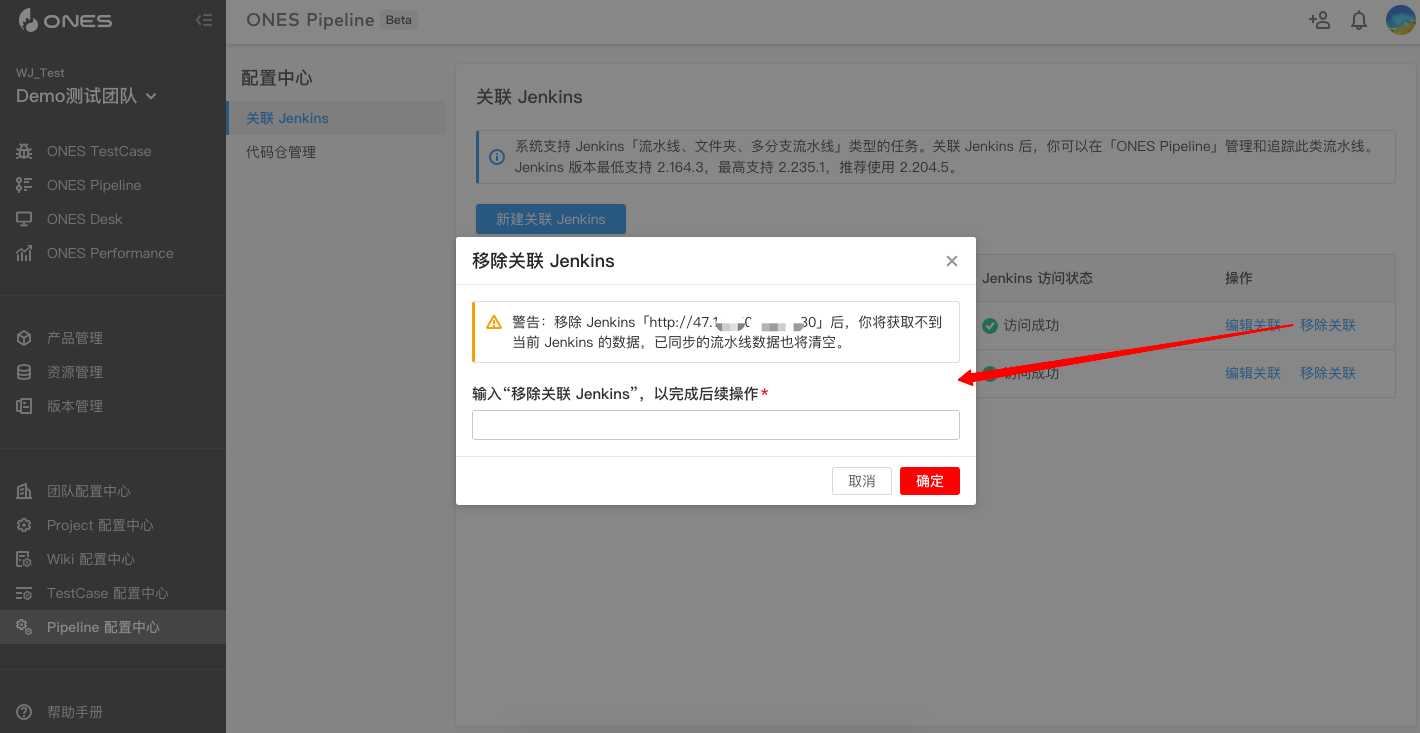Click the WJ_Test label
1420x733 pixels.
coord(40,73)
